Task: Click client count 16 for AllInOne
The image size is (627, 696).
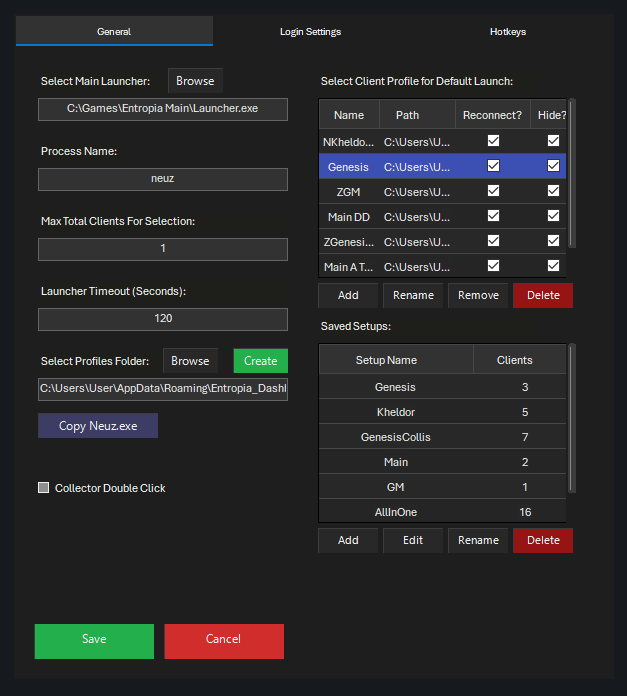Action: point(525,512)
